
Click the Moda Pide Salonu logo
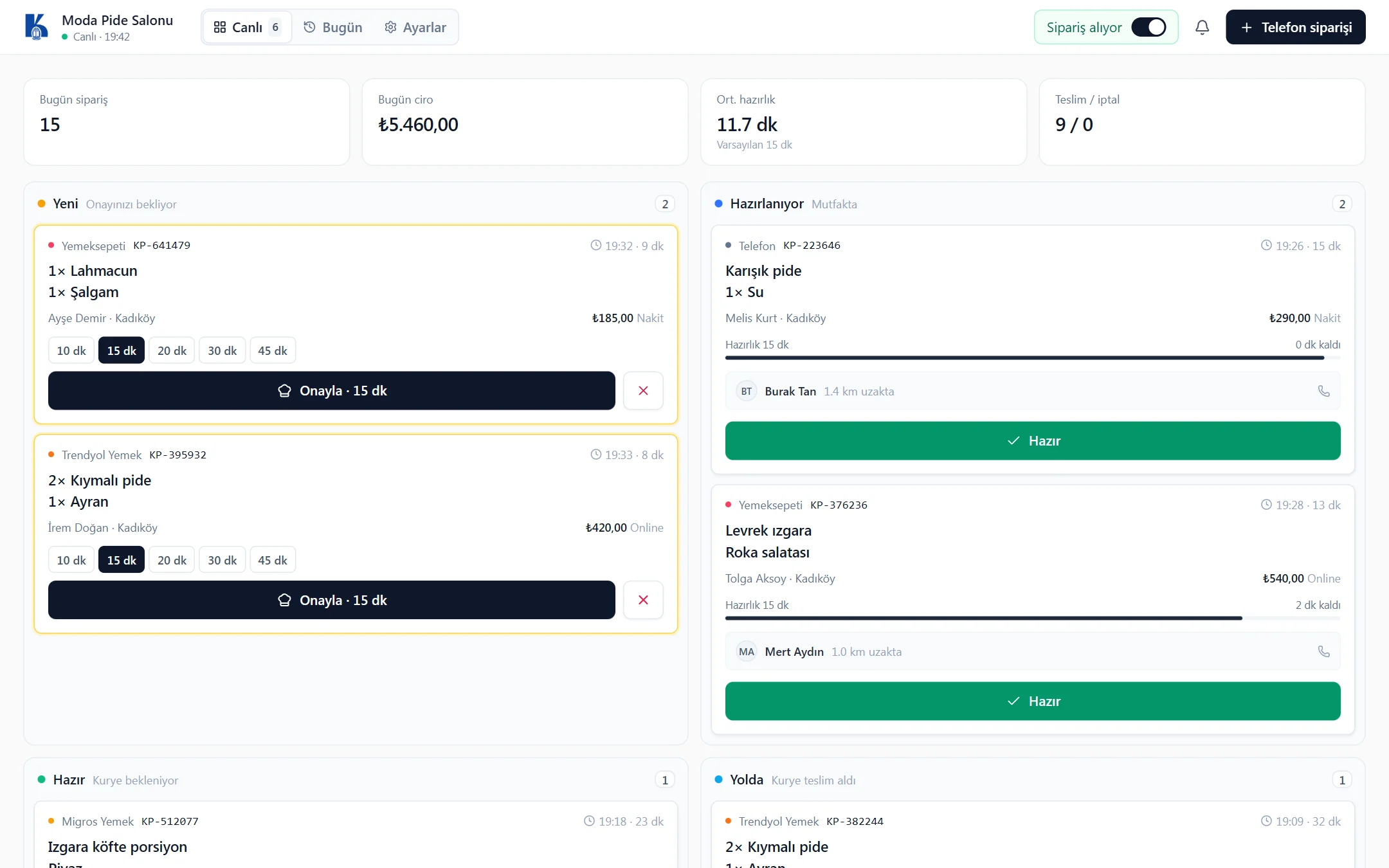(37, 27)
